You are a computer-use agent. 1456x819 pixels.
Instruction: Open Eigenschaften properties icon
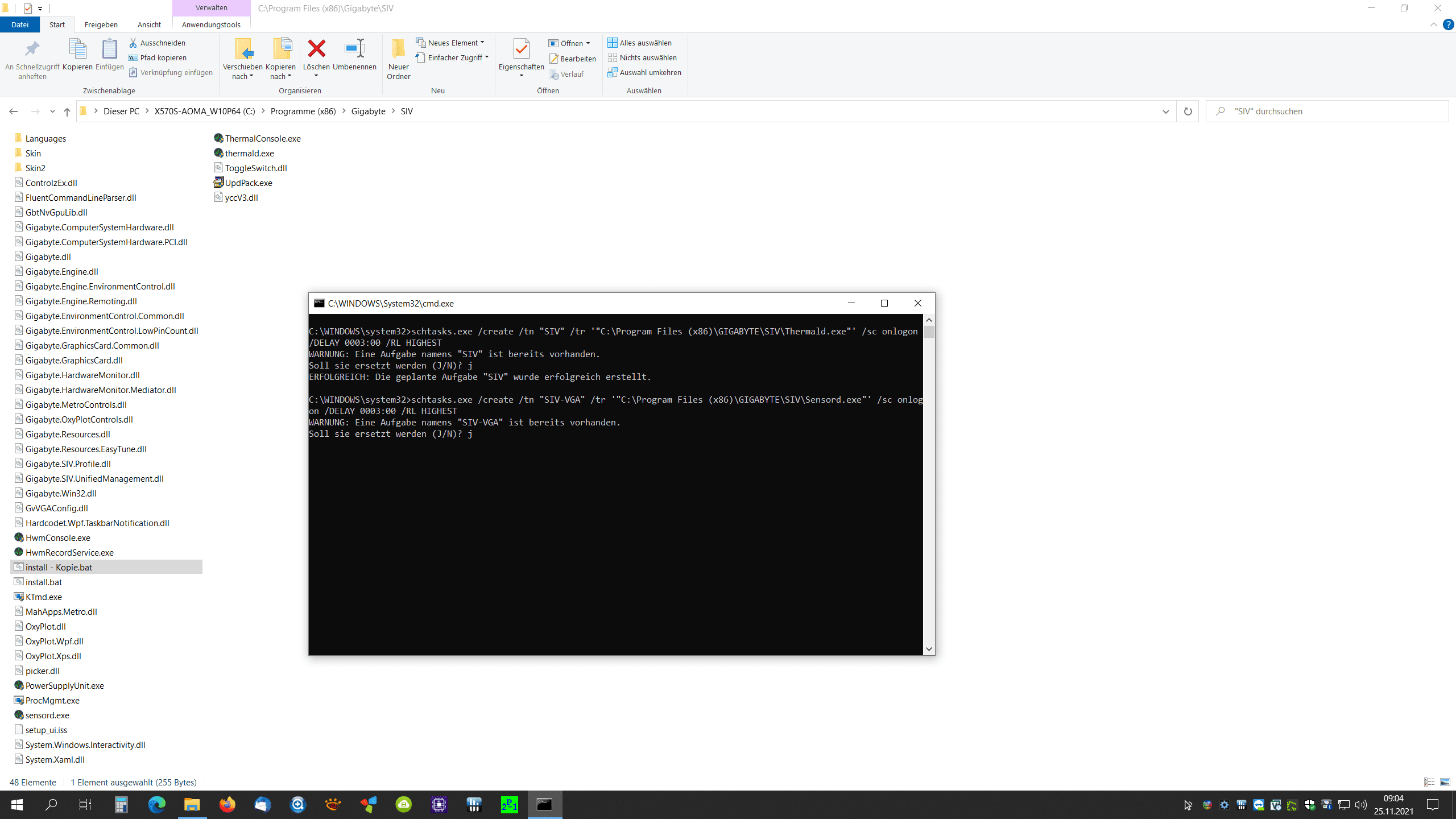tap(522, 49)
